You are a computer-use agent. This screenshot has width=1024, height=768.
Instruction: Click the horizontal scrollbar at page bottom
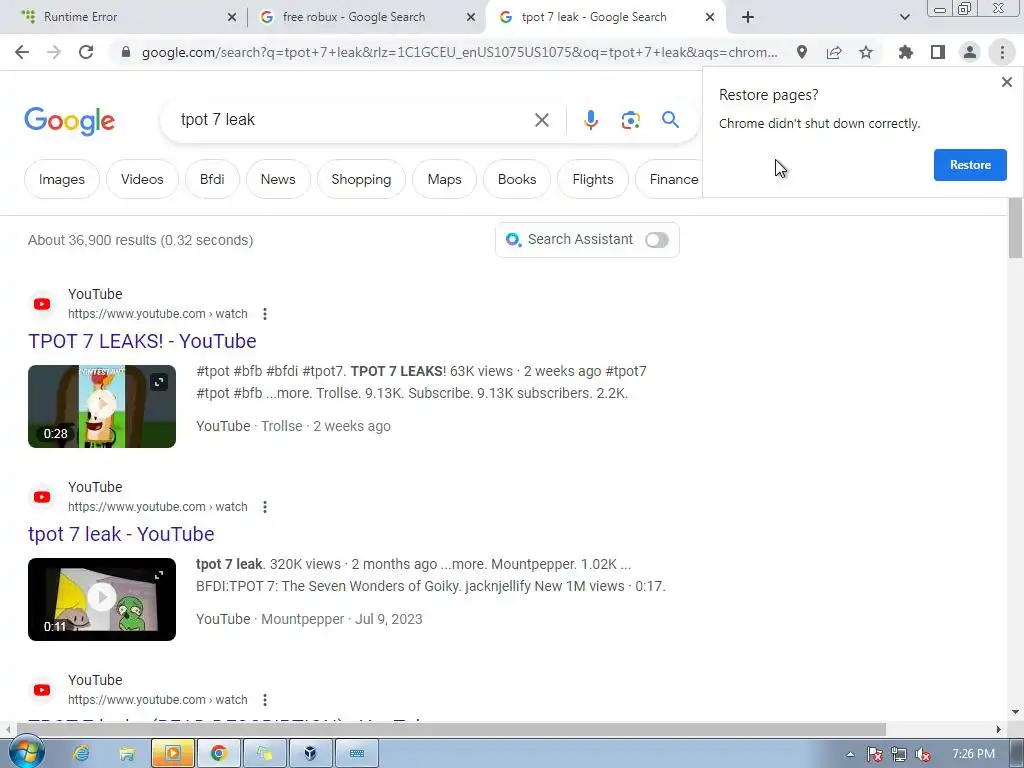click(x=451, y=729)
